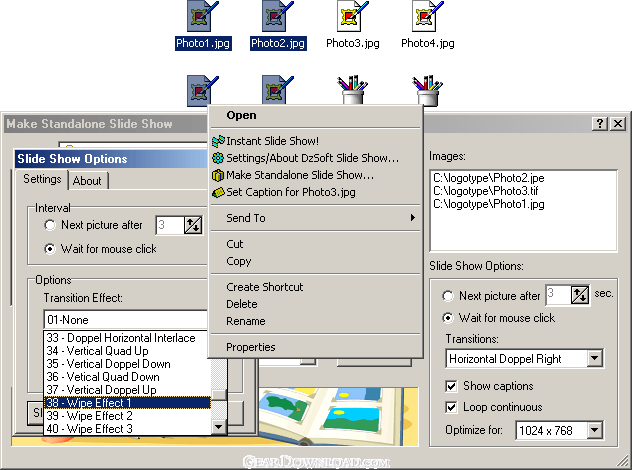Screen dimensions: 632x470
Task: Click the photo album preview image
Action: (x=338, y=416)
